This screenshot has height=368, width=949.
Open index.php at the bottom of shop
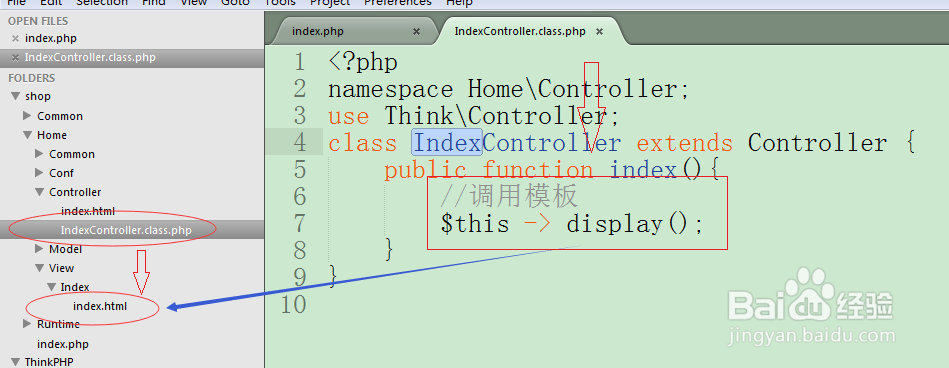(63, 344)
